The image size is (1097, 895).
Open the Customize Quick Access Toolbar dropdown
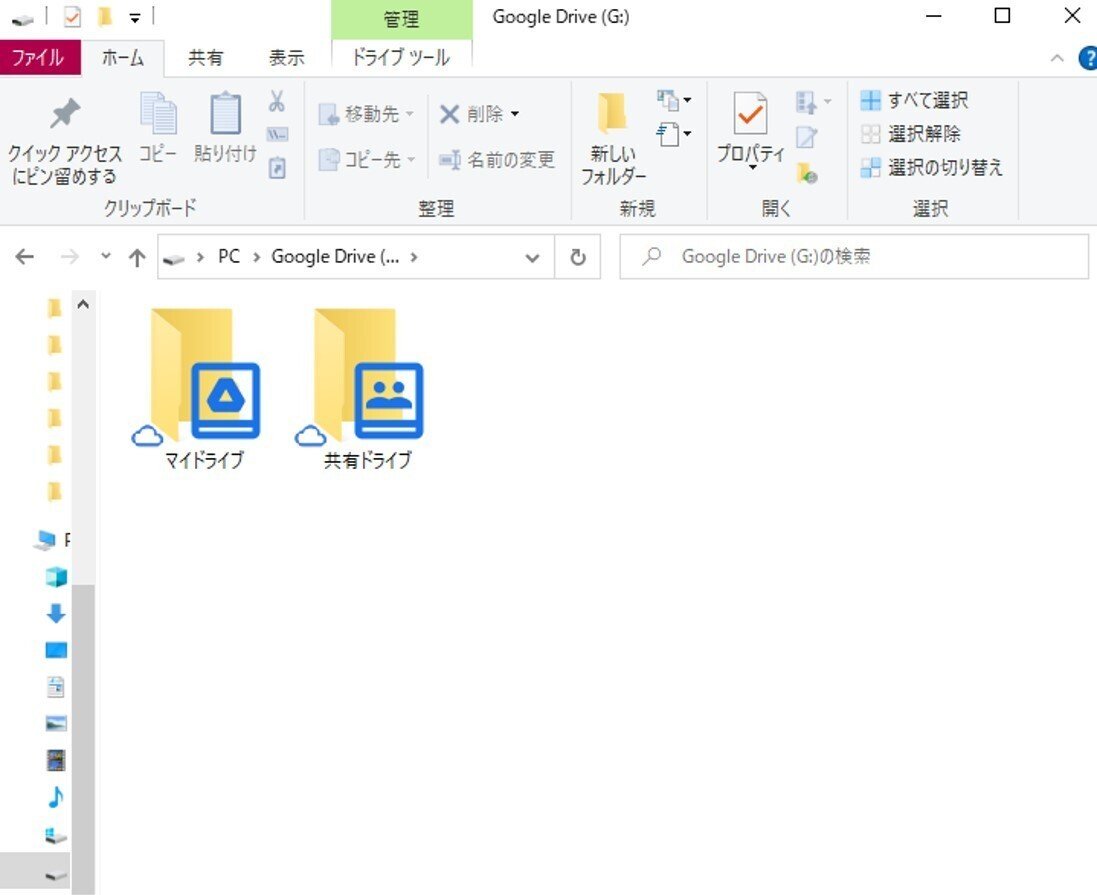[x=134, y=17]
